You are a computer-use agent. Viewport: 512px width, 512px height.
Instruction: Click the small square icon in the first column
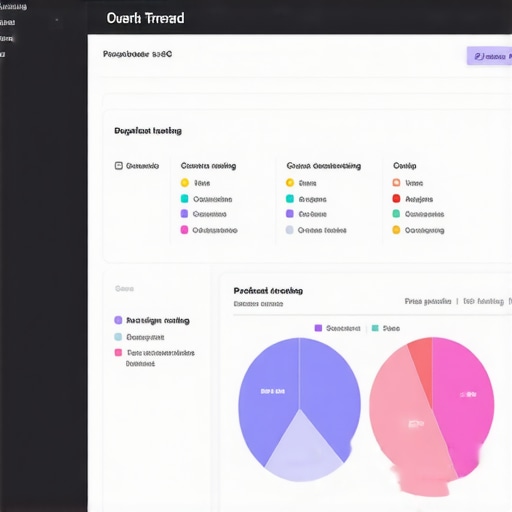point(119,166)
